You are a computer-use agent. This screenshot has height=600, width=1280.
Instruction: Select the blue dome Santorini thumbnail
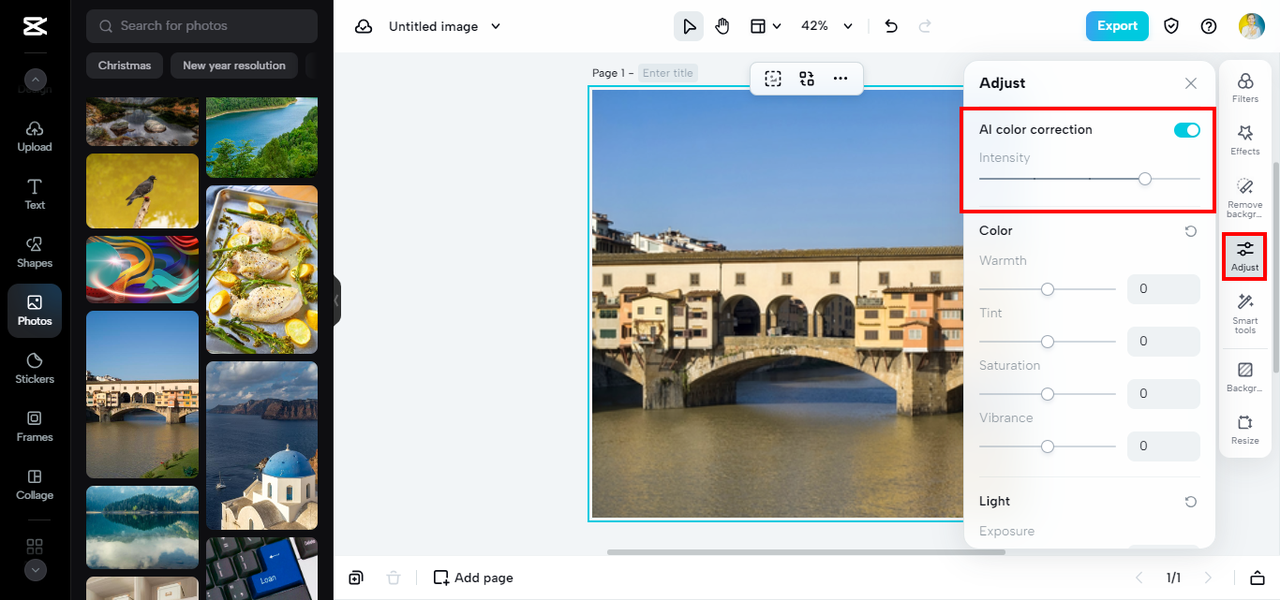262,445
